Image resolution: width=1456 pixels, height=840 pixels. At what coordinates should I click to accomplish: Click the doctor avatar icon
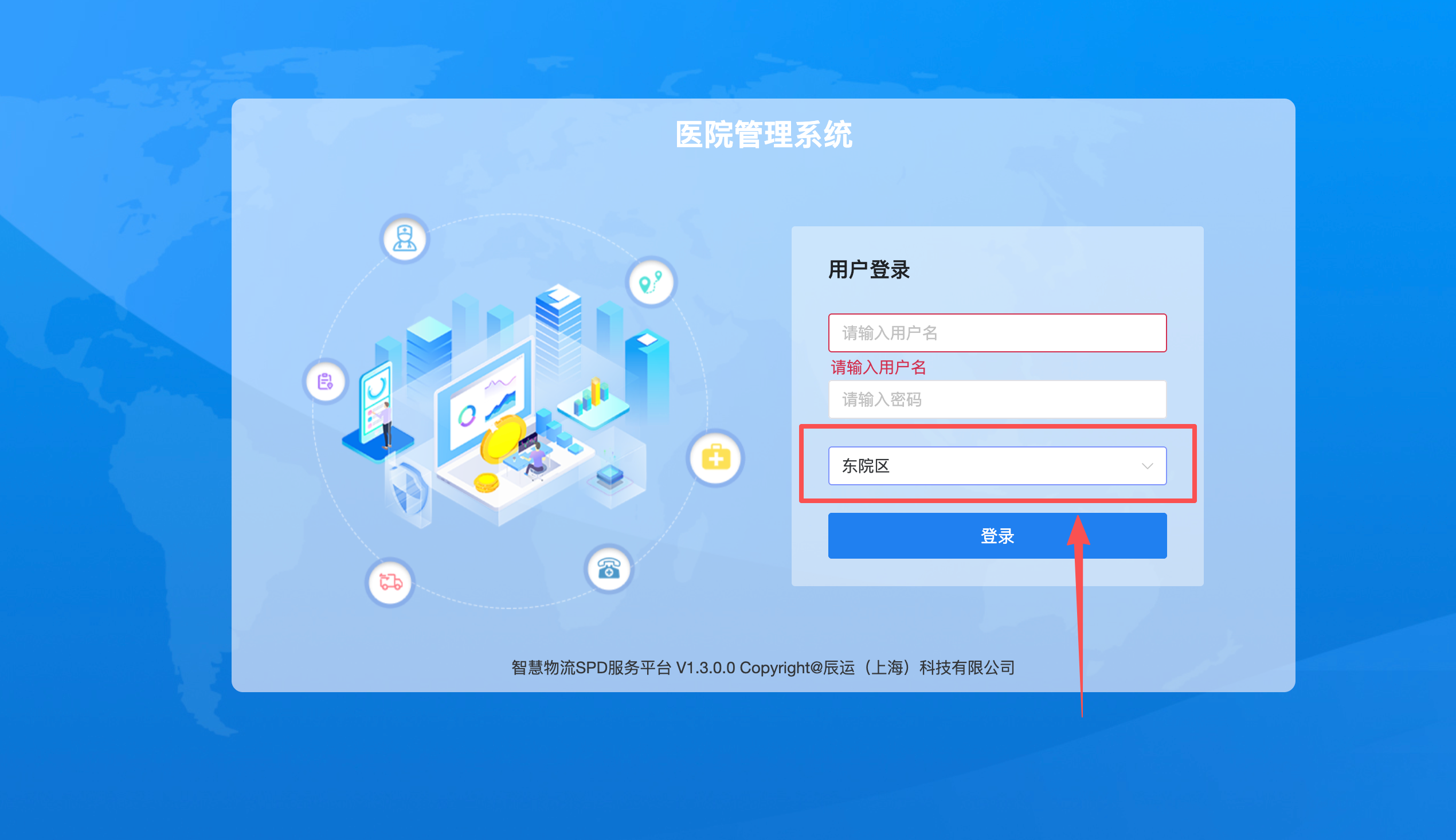(405, 238)
